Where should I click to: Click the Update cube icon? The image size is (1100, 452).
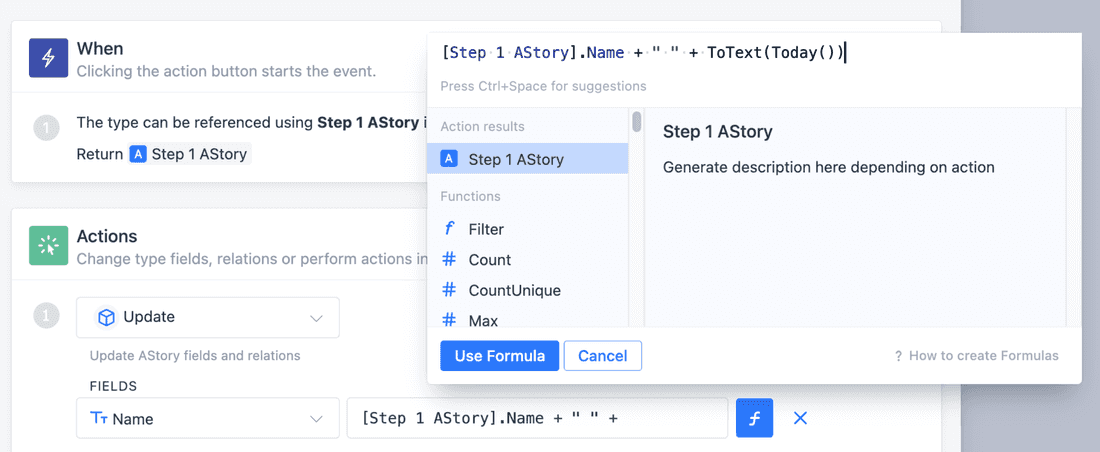click(x=106, y=317)
